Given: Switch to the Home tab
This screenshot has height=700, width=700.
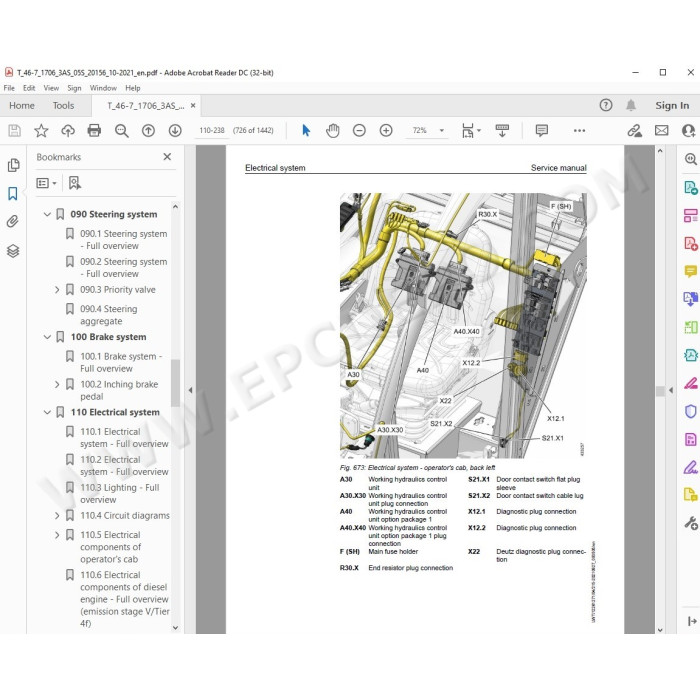Looking at the screenshot, I should (22, 106).
